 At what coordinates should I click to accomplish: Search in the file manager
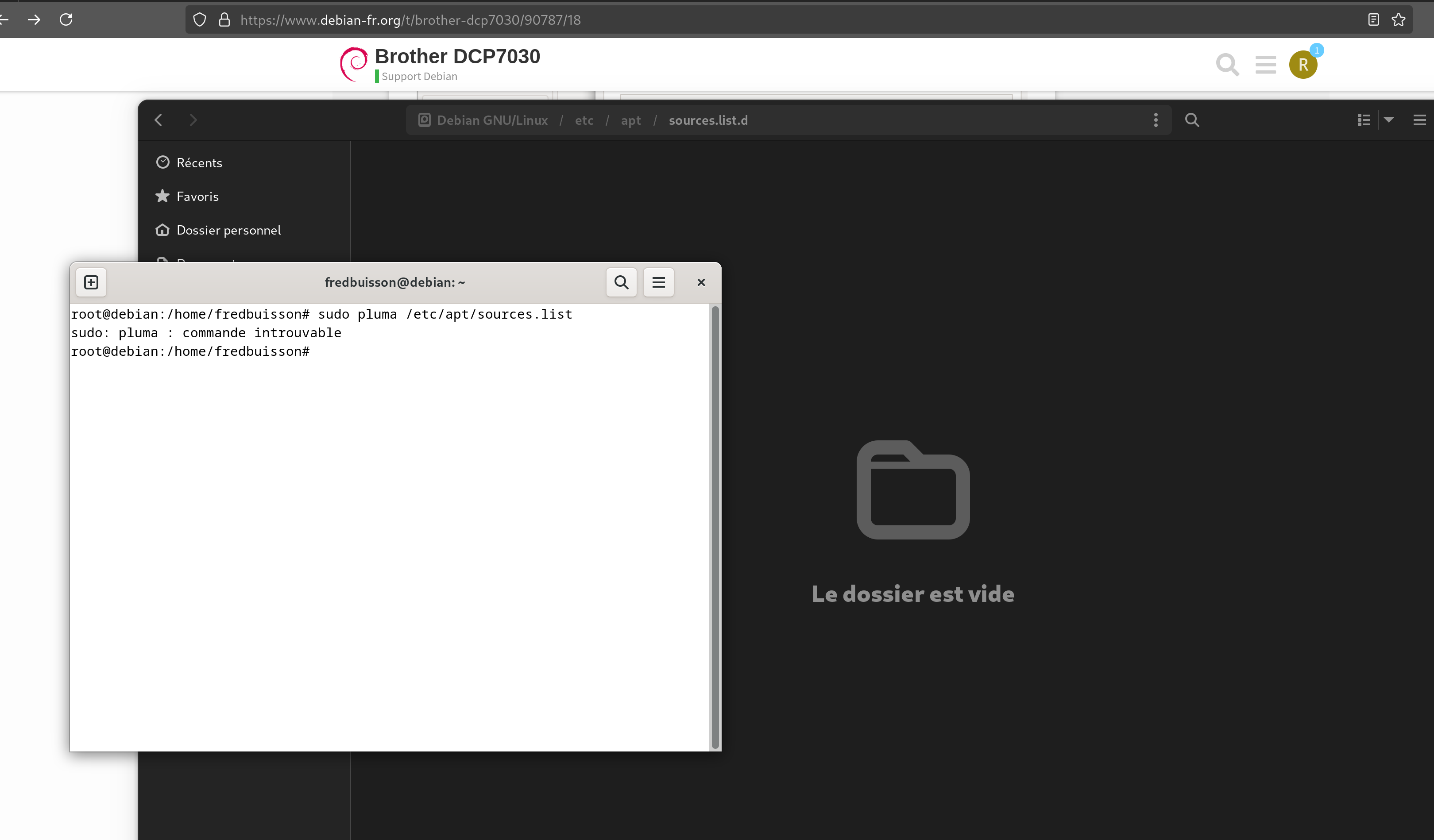coord(1192,120)
